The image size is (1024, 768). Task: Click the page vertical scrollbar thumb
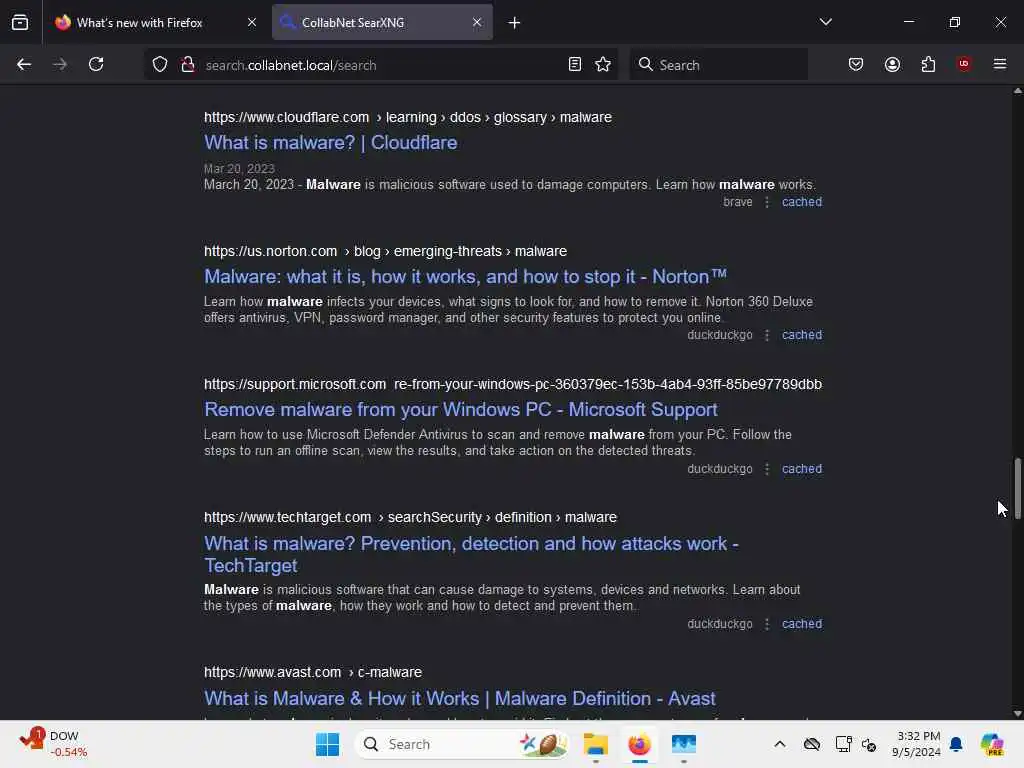point(1017,488)
